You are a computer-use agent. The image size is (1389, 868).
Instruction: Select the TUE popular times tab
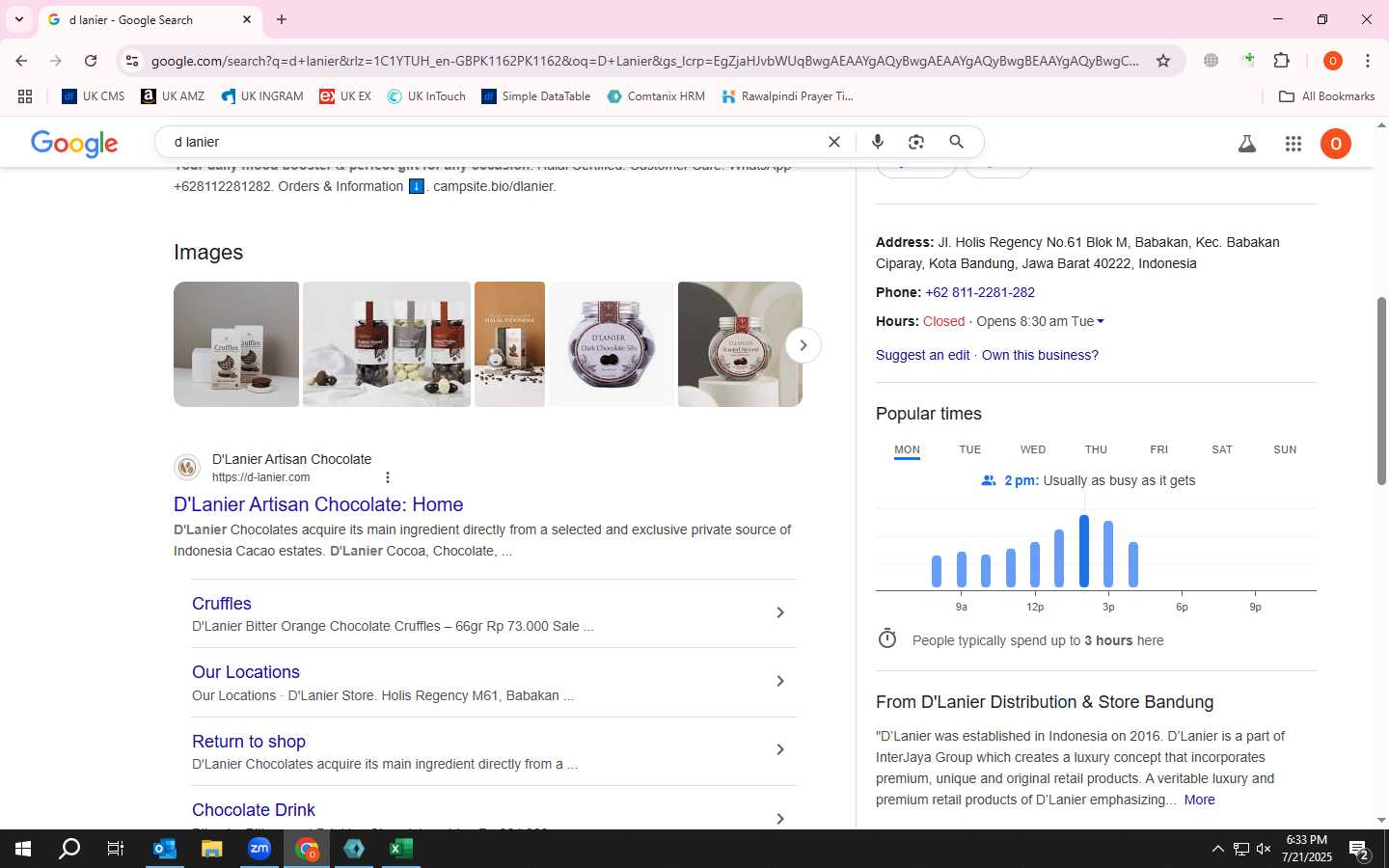pos(969,449)
